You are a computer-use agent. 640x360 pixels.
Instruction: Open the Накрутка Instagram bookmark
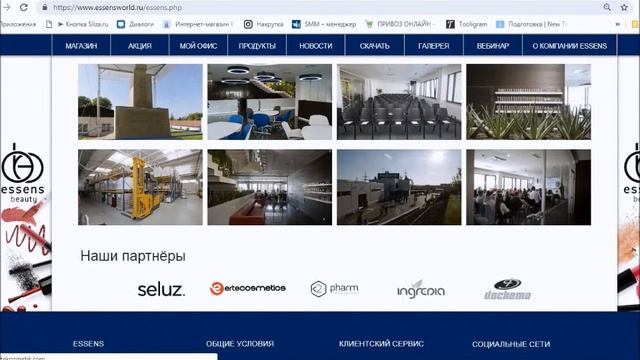click(x=264, y=24)
